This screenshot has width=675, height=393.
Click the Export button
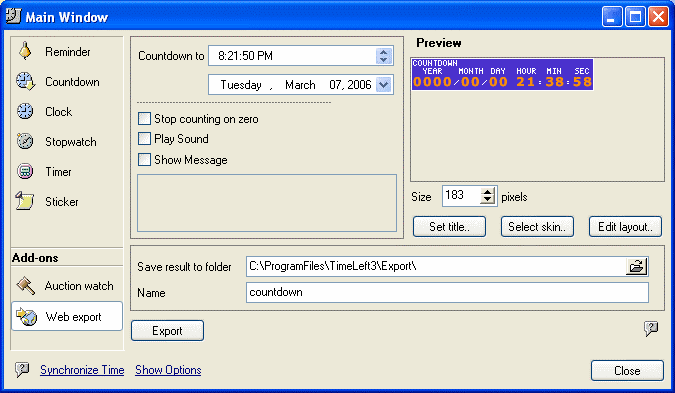click(167, 331)
